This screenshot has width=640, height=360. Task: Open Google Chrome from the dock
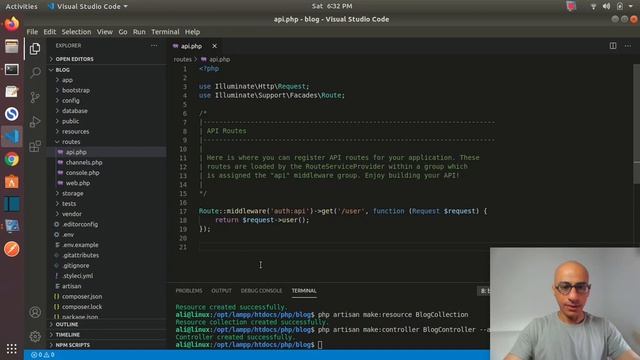(11, 159)
